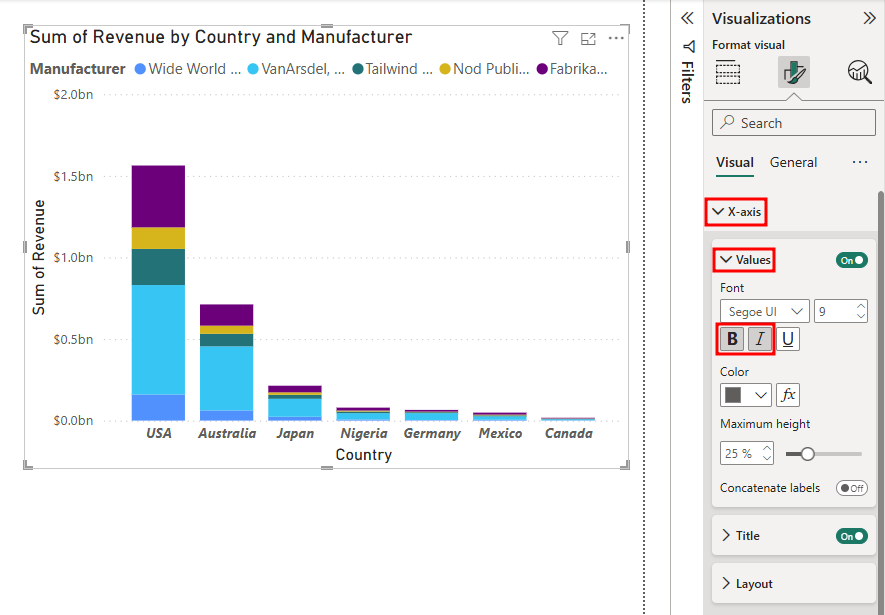Image resolution: width=885 pixels, height=615 pixels.
Task: Click the Mexico axis label
Action: [x=501, y=433]
